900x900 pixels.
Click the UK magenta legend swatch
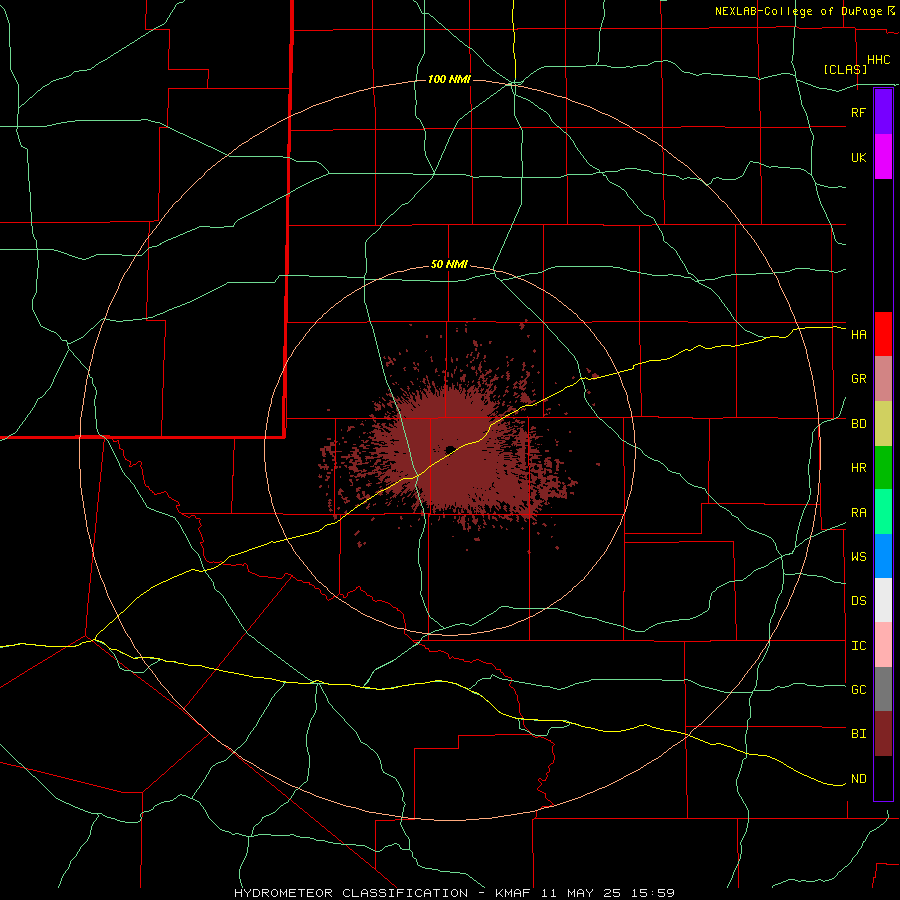883,157
